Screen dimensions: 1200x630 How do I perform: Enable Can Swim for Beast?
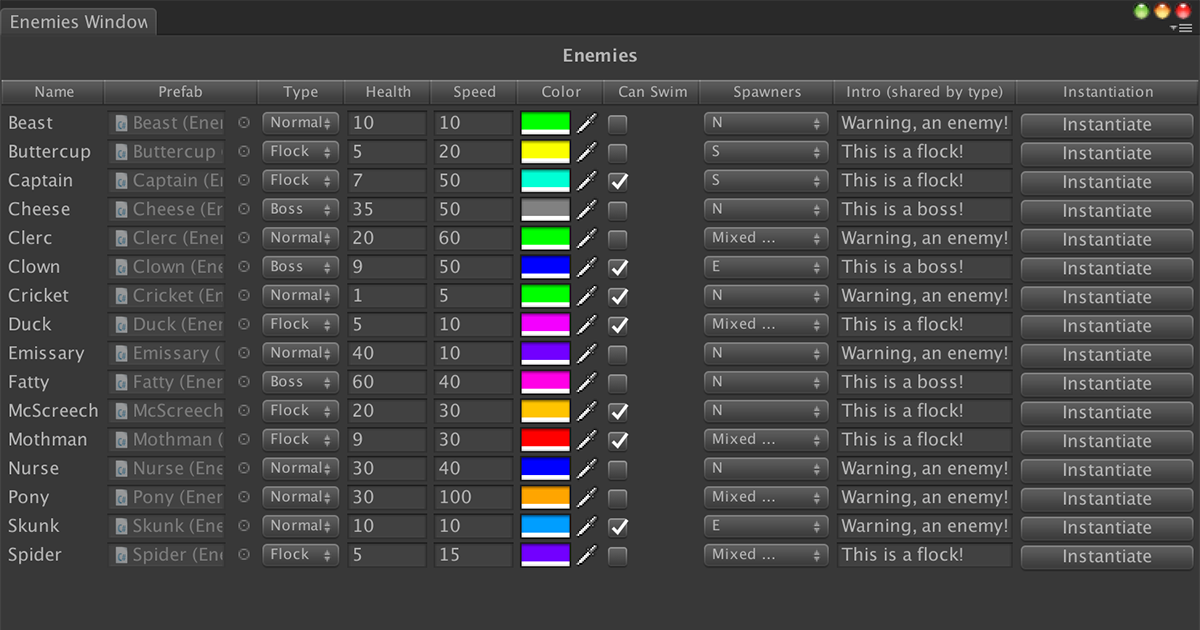click(x=617, y=123)
